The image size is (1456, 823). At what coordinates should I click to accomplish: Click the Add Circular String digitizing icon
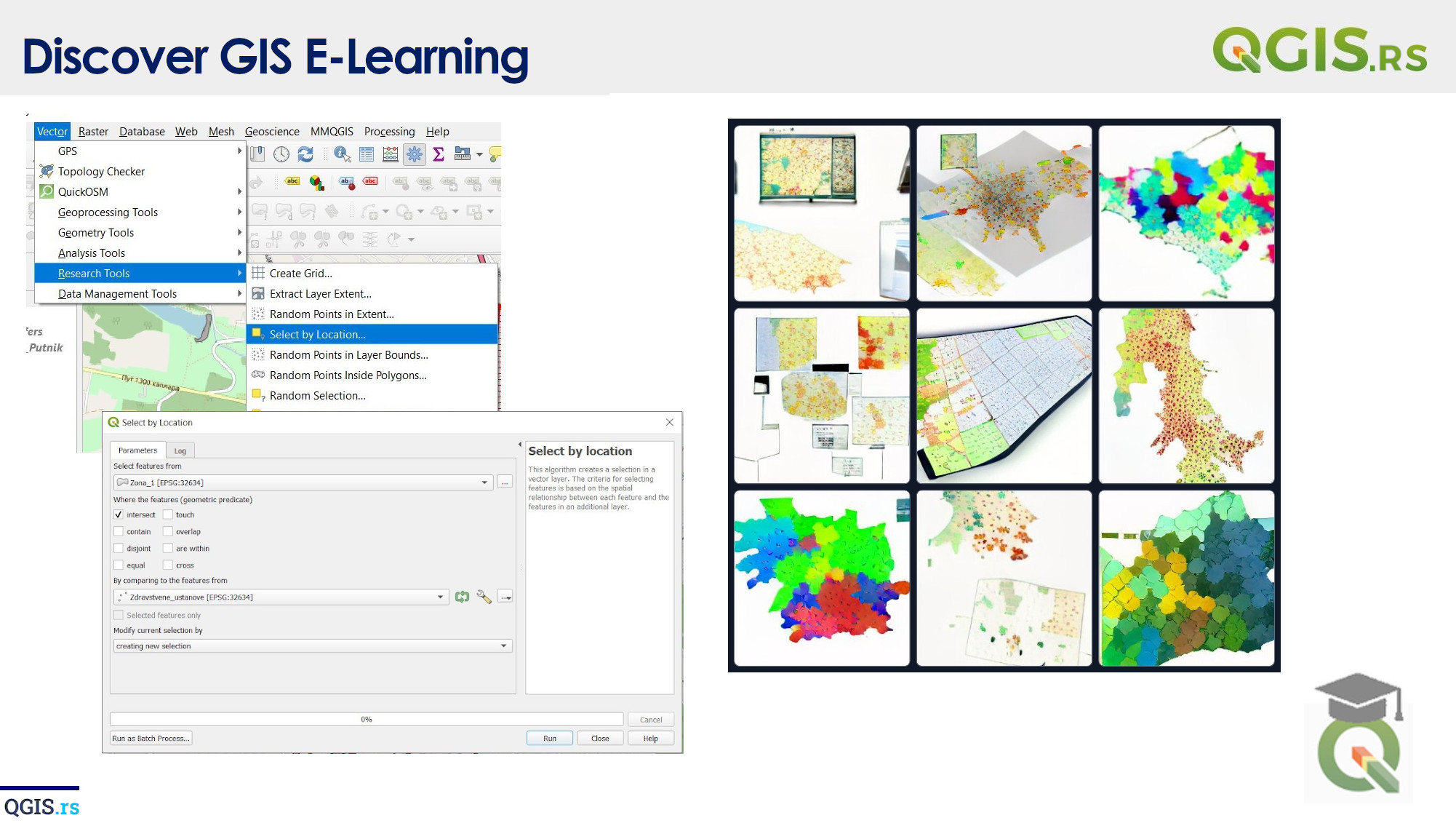pos(369,212)
